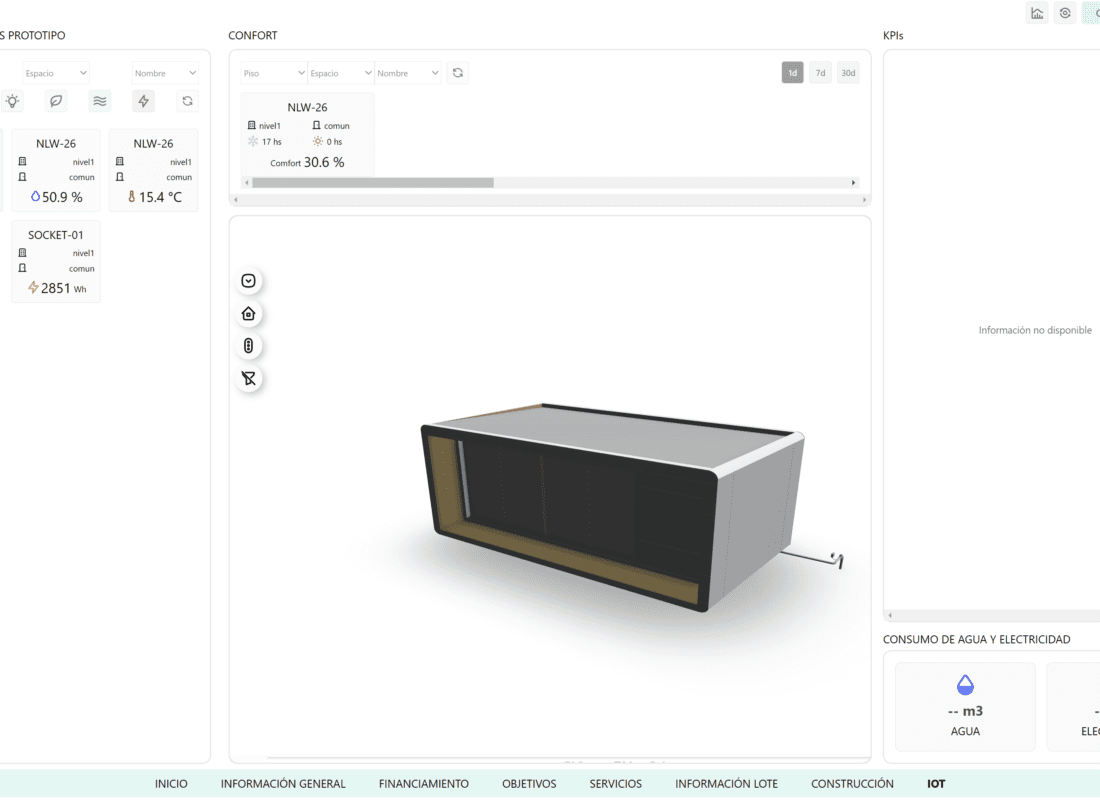Click the home view icon in 3D viewer
This screenshot has height=800, width=1100.
pos(249,314)
